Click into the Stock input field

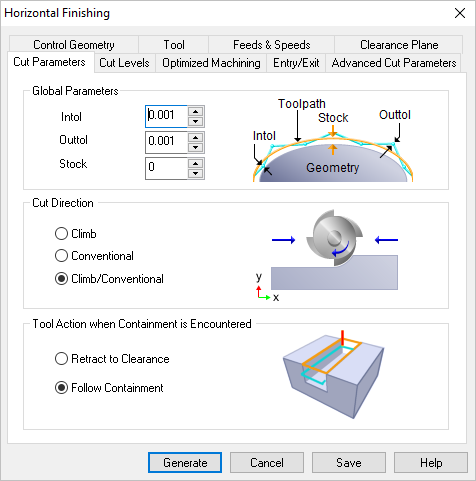click(x=166, y=168)
